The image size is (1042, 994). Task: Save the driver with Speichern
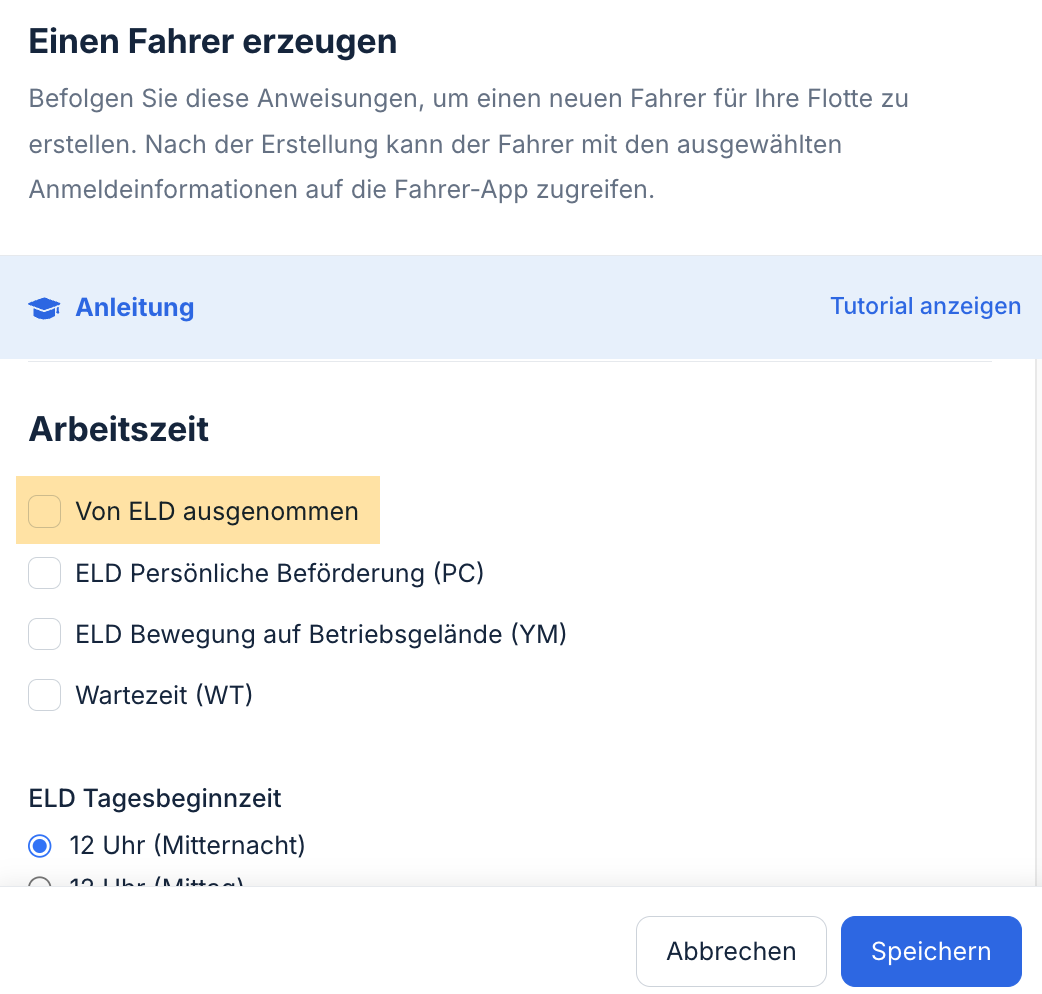click(931, 951)
